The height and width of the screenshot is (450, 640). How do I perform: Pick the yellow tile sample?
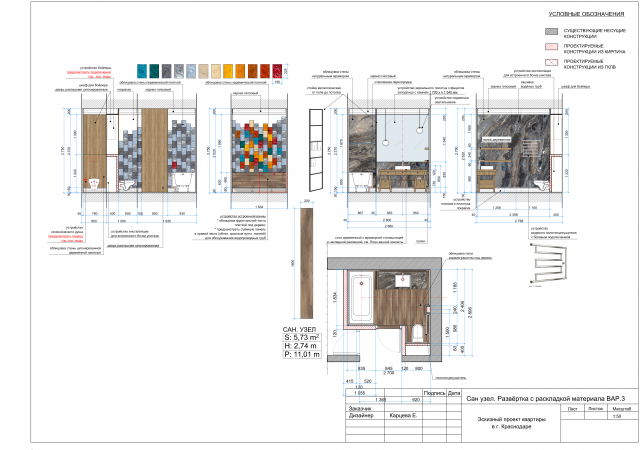click(x=228, y=71)
